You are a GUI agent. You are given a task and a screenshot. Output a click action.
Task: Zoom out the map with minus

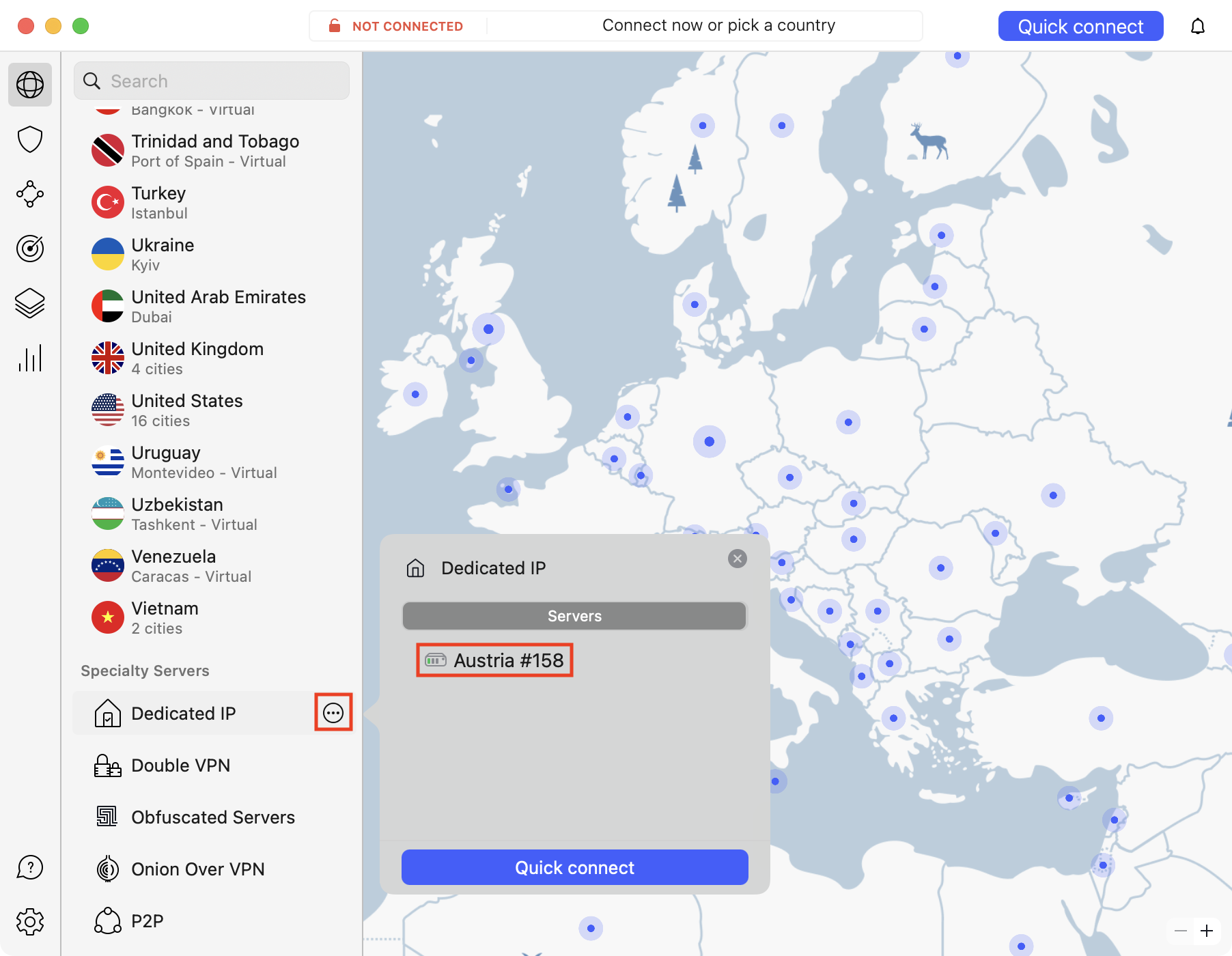(1181, 931)
